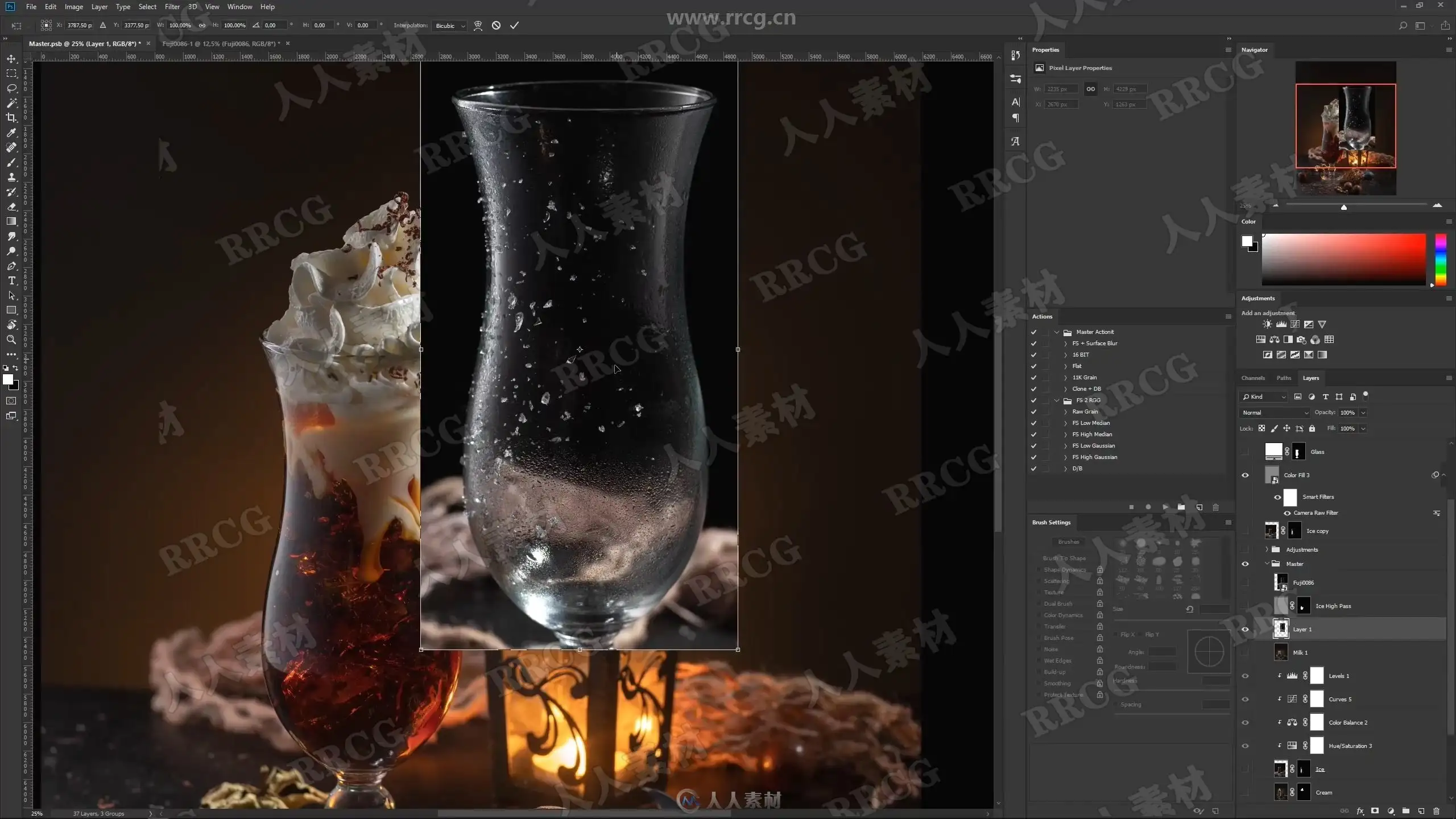Screen dimensions: 1456x819
Task: Select the Zoom tool in toolbar
Action: tap(11, 340)
